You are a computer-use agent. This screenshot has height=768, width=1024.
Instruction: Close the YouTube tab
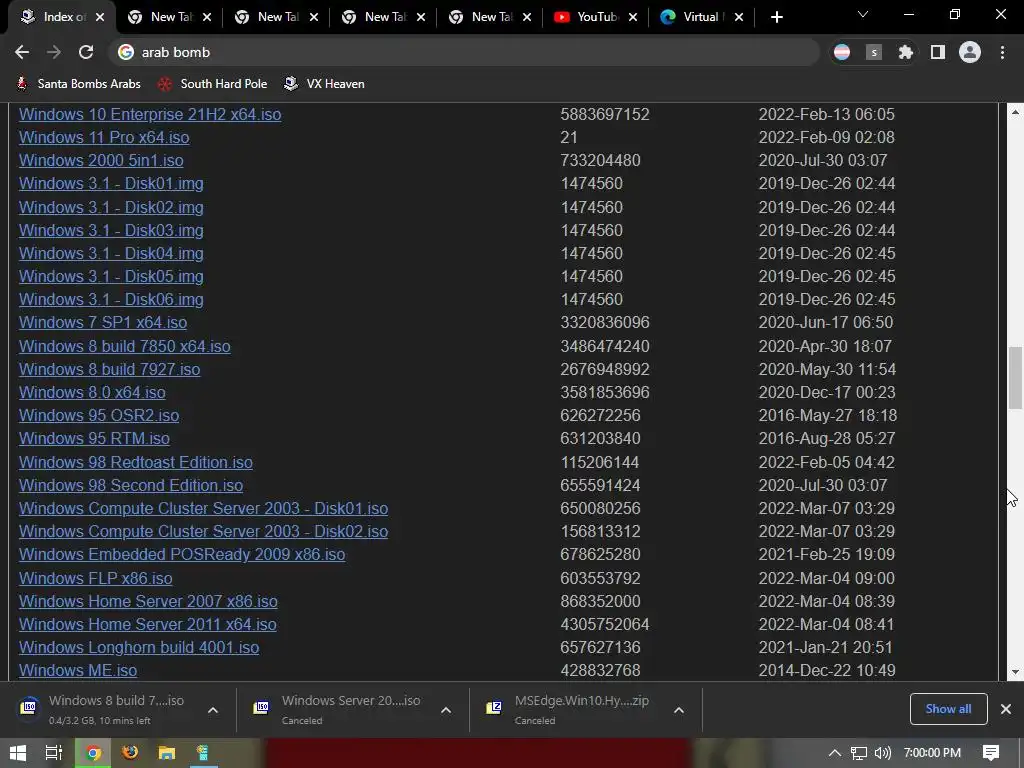[x=633, y=17]
